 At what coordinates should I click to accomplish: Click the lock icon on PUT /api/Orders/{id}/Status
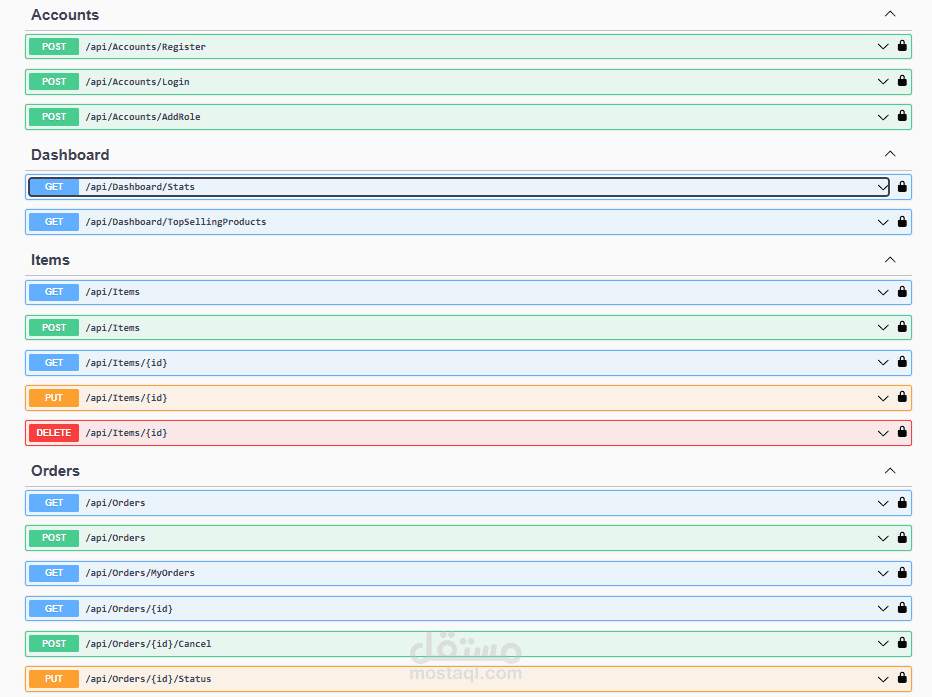tap(901, 678)
